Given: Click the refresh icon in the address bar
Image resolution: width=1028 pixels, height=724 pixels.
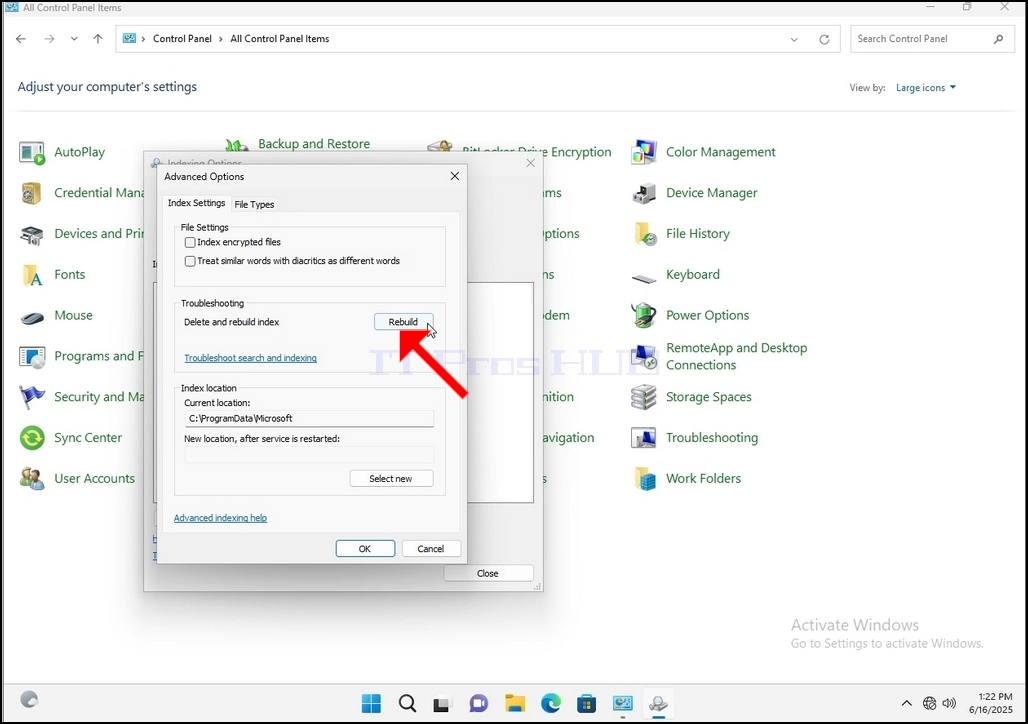Looking at the screenshot, I should (x=824, y=39).
